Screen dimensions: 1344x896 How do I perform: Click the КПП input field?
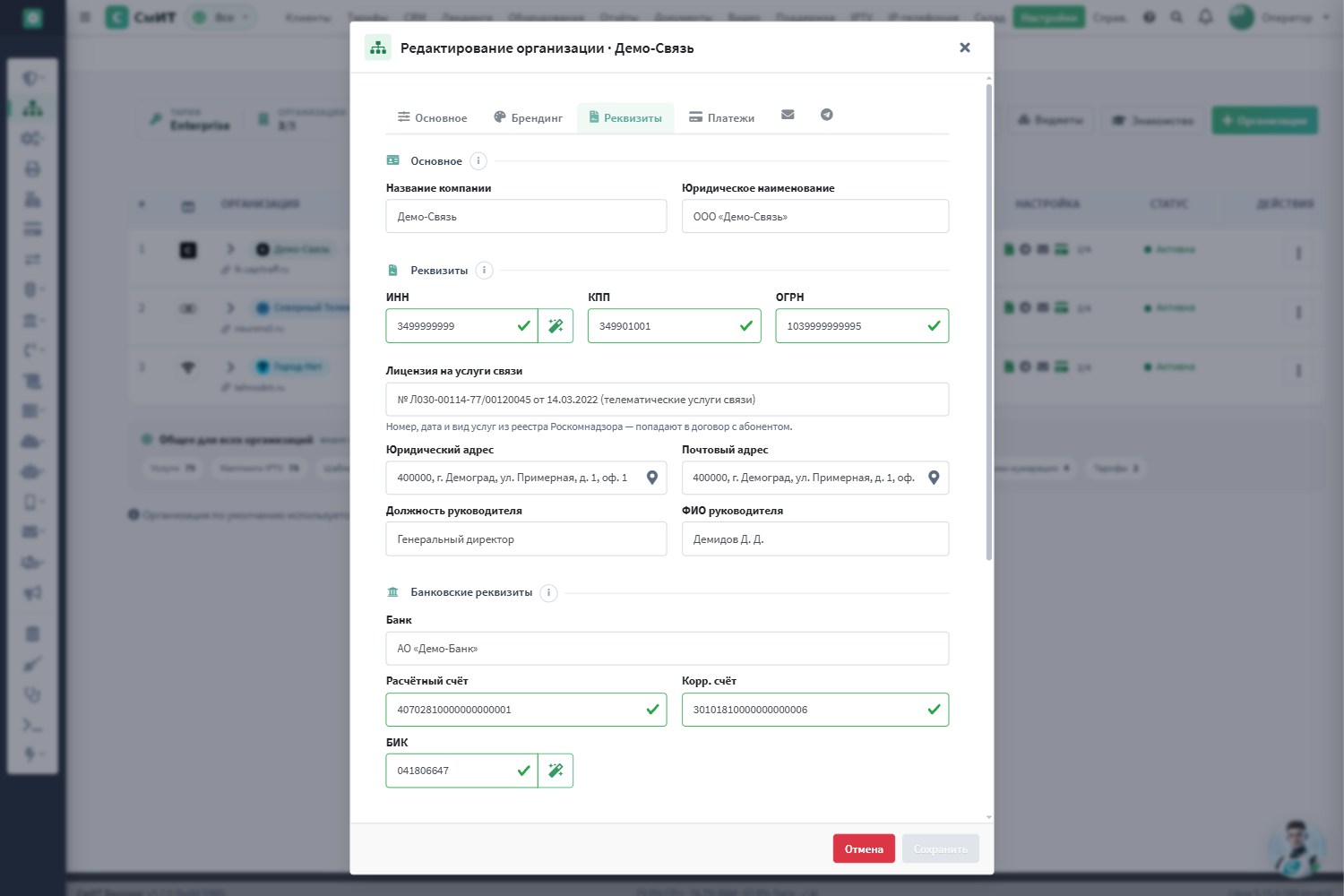pos(675,326)
